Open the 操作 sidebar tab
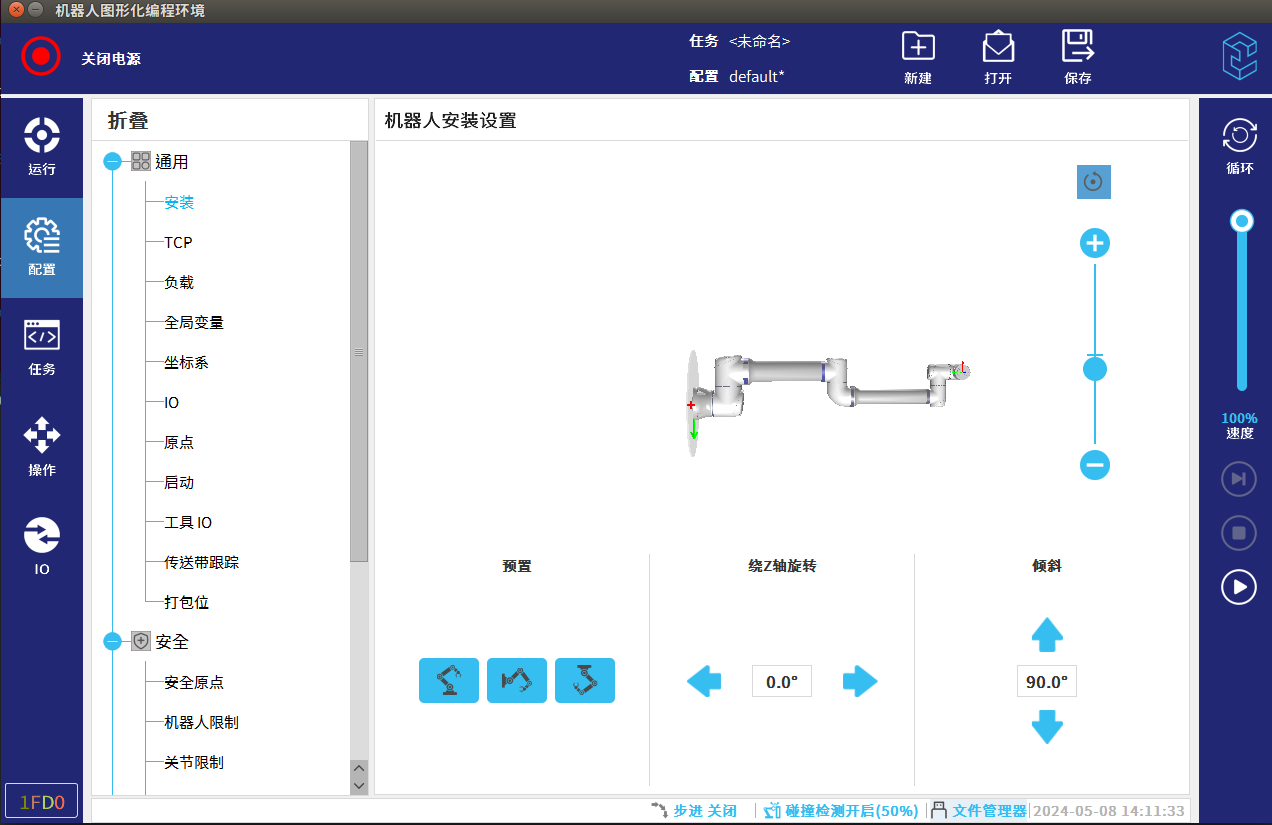This screenshot has width=1272, height=825. pos(42,447)
